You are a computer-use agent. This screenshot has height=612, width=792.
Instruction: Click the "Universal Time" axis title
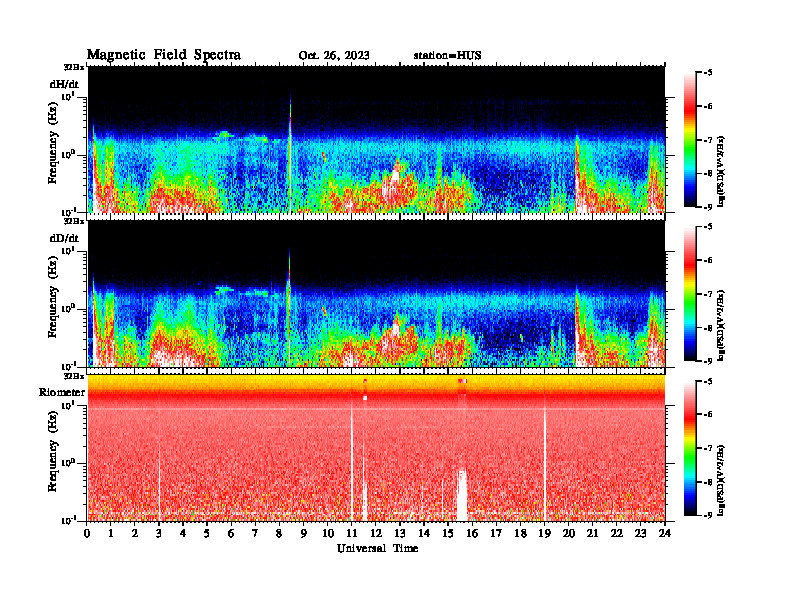pos(377,548)
